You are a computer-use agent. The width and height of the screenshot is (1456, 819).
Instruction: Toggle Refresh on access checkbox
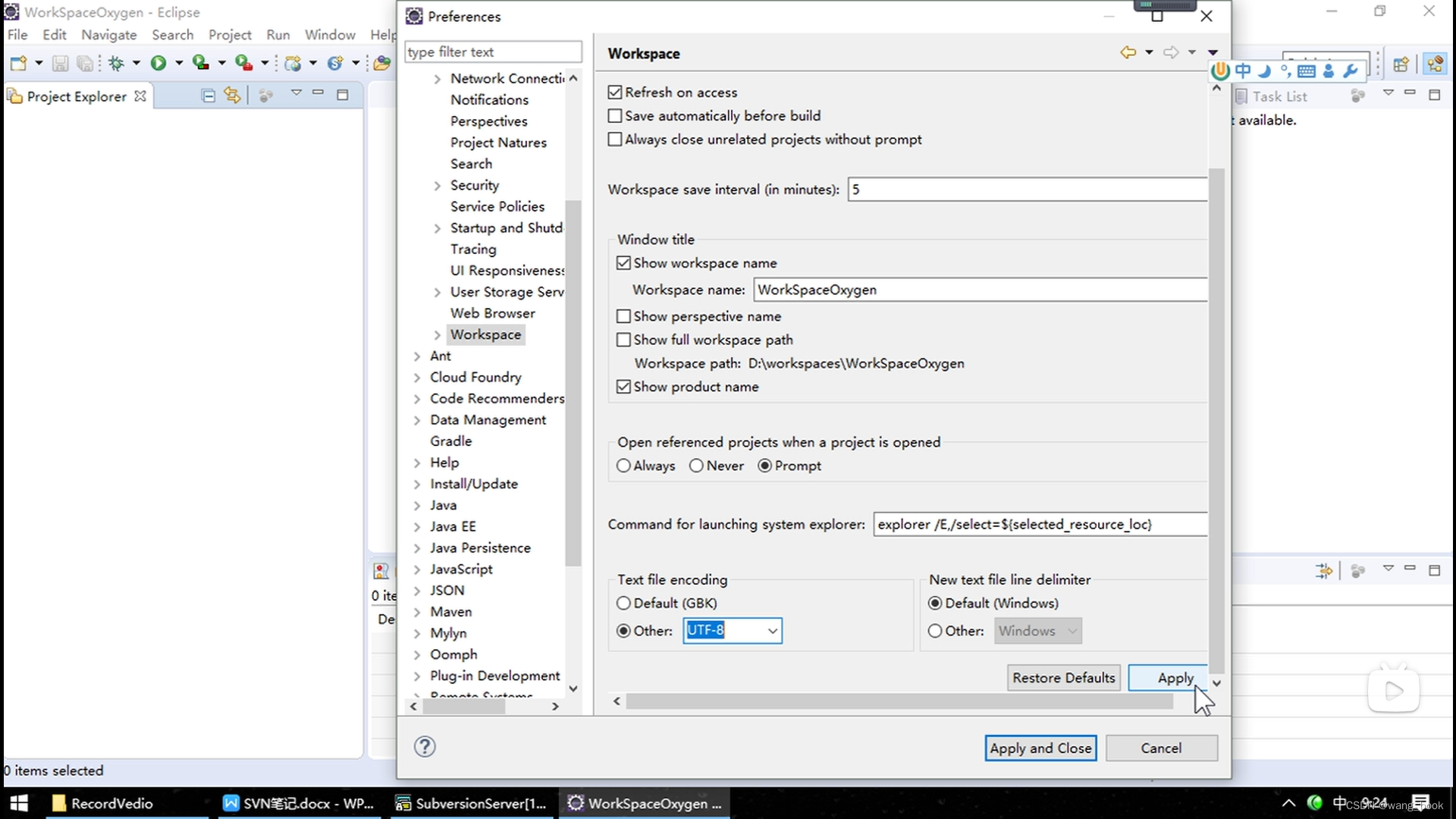[615, 92]
